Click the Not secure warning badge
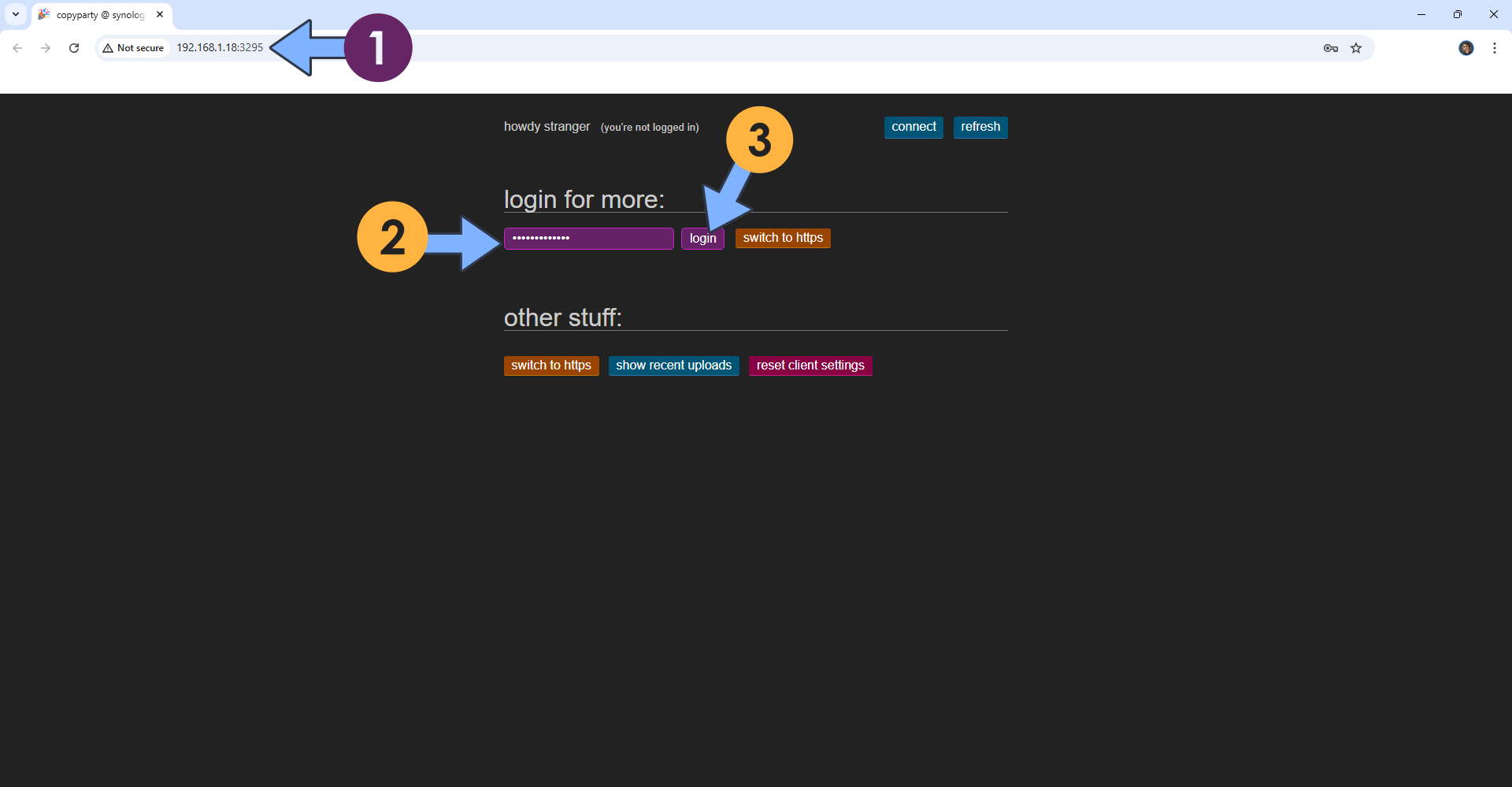Viewport: 1512px width, 787px height. pos(133,48)
